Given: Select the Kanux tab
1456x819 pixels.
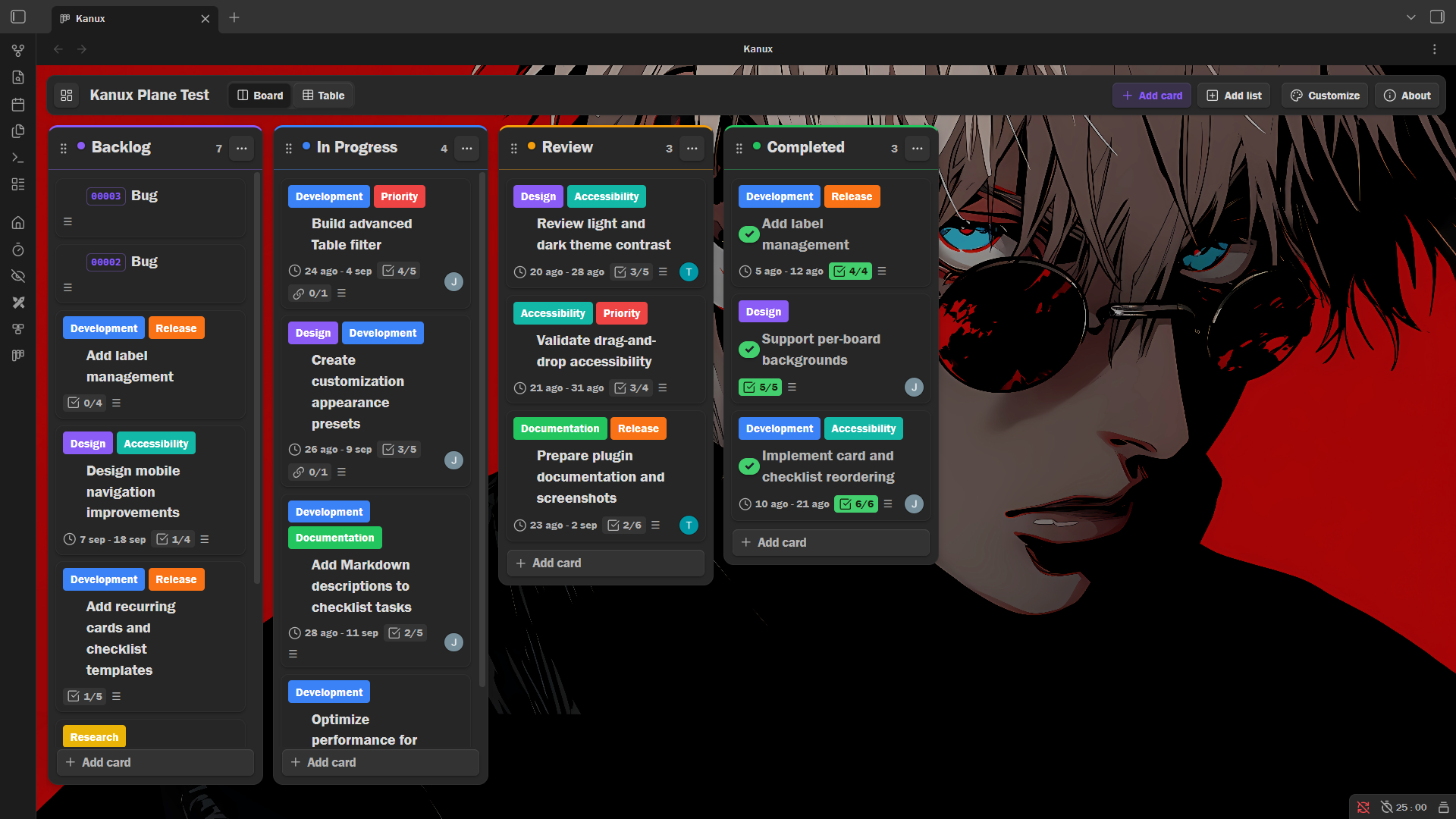Looking at the screenshot, I should pos(135,18).
